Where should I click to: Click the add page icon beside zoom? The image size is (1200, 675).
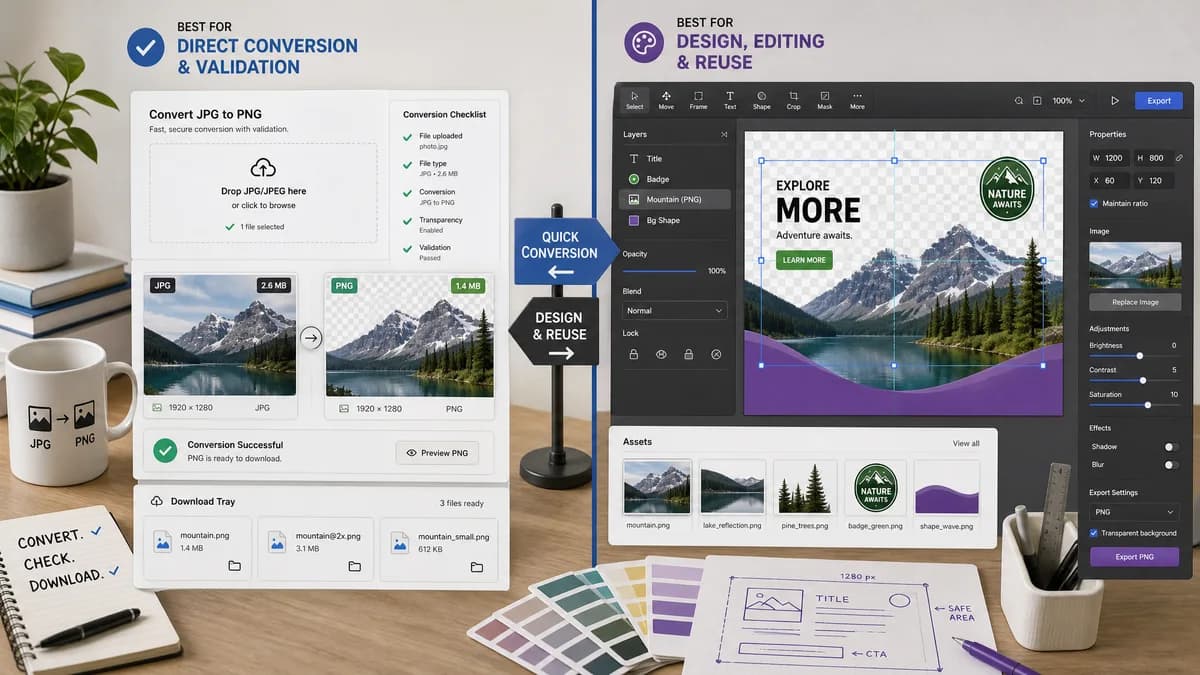pos(1037,101)
